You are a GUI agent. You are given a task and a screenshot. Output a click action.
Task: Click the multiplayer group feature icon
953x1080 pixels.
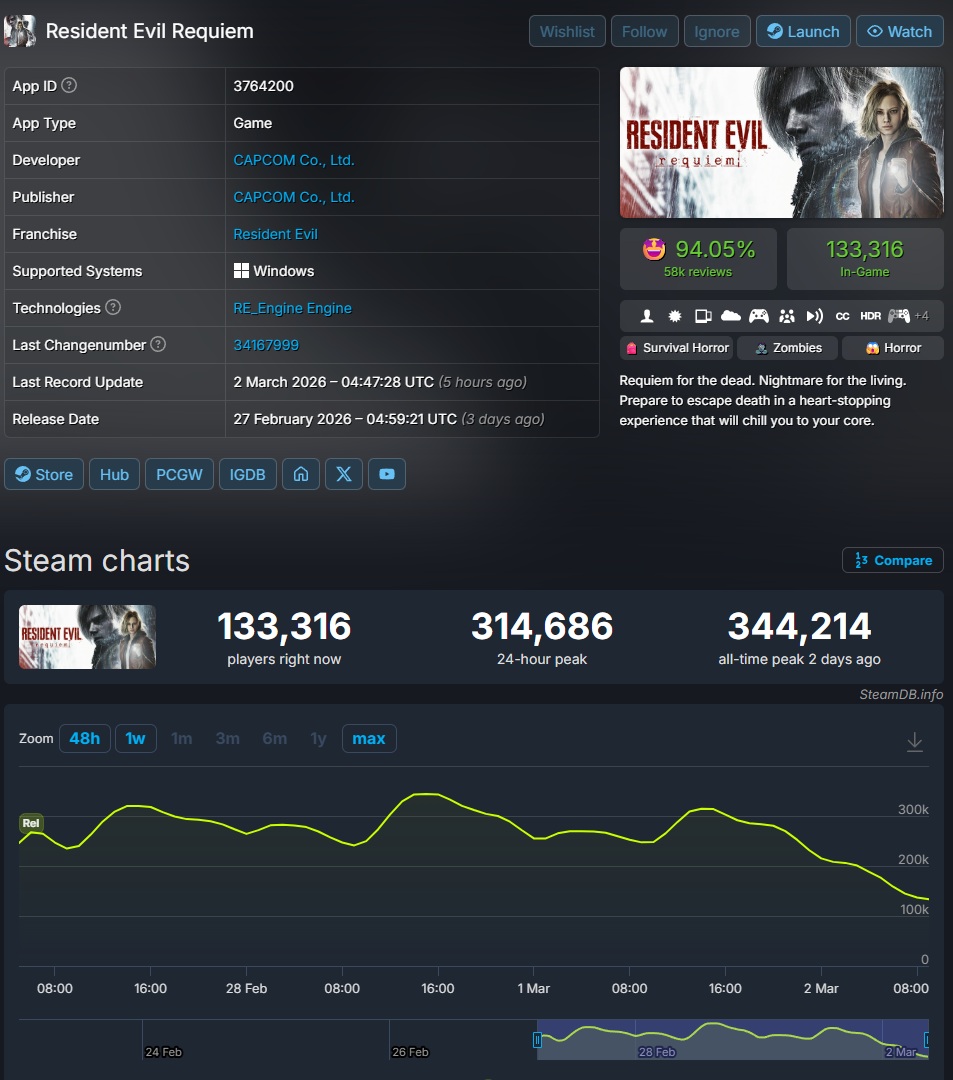[x=787, y=315]
